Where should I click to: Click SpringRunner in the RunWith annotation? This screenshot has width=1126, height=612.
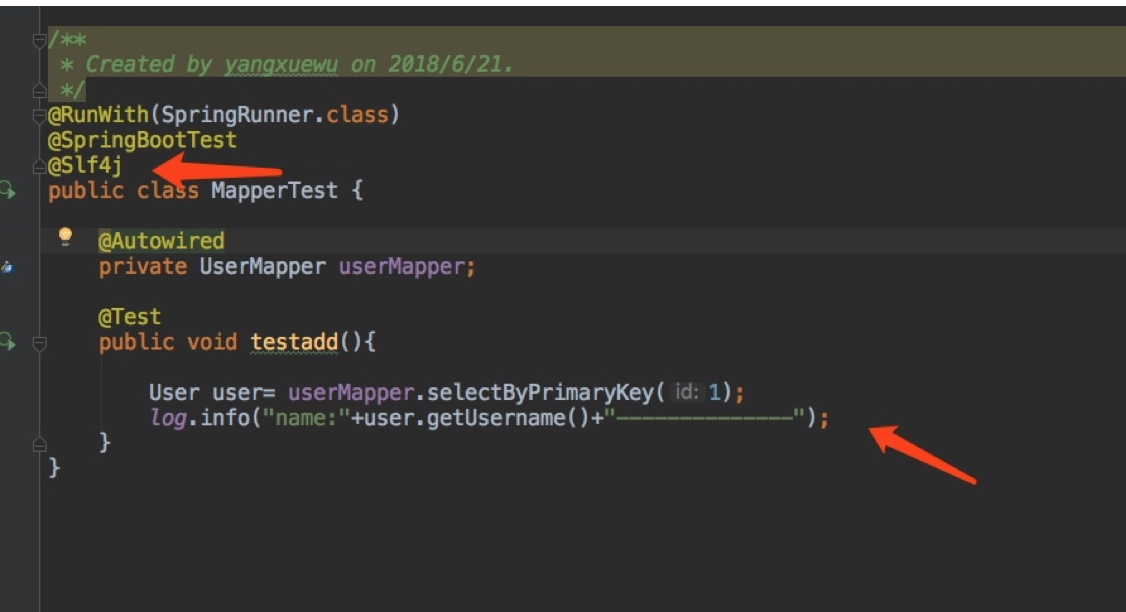click(x=238, y=115)
